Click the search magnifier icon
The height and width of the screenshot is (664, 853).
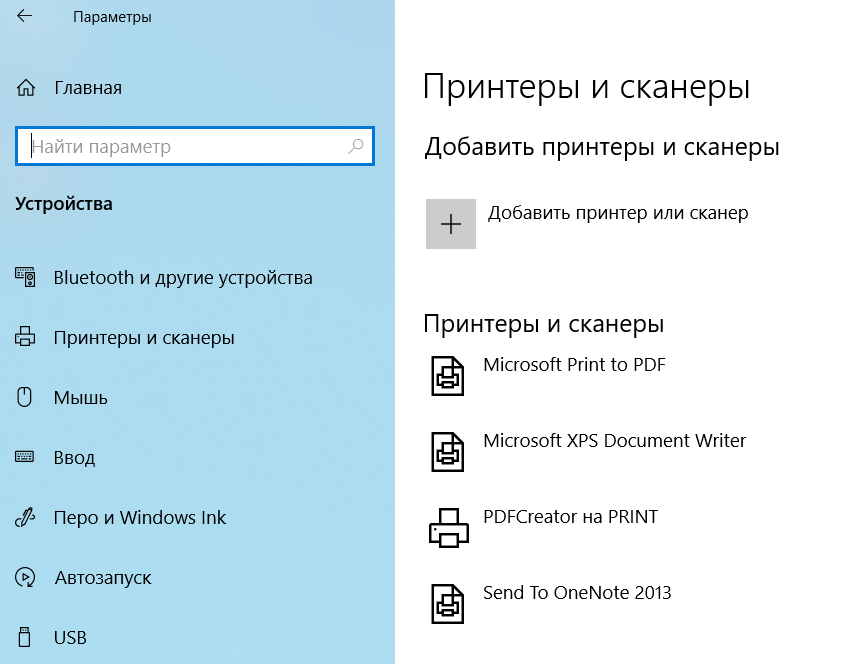click(x=356, y=146)
